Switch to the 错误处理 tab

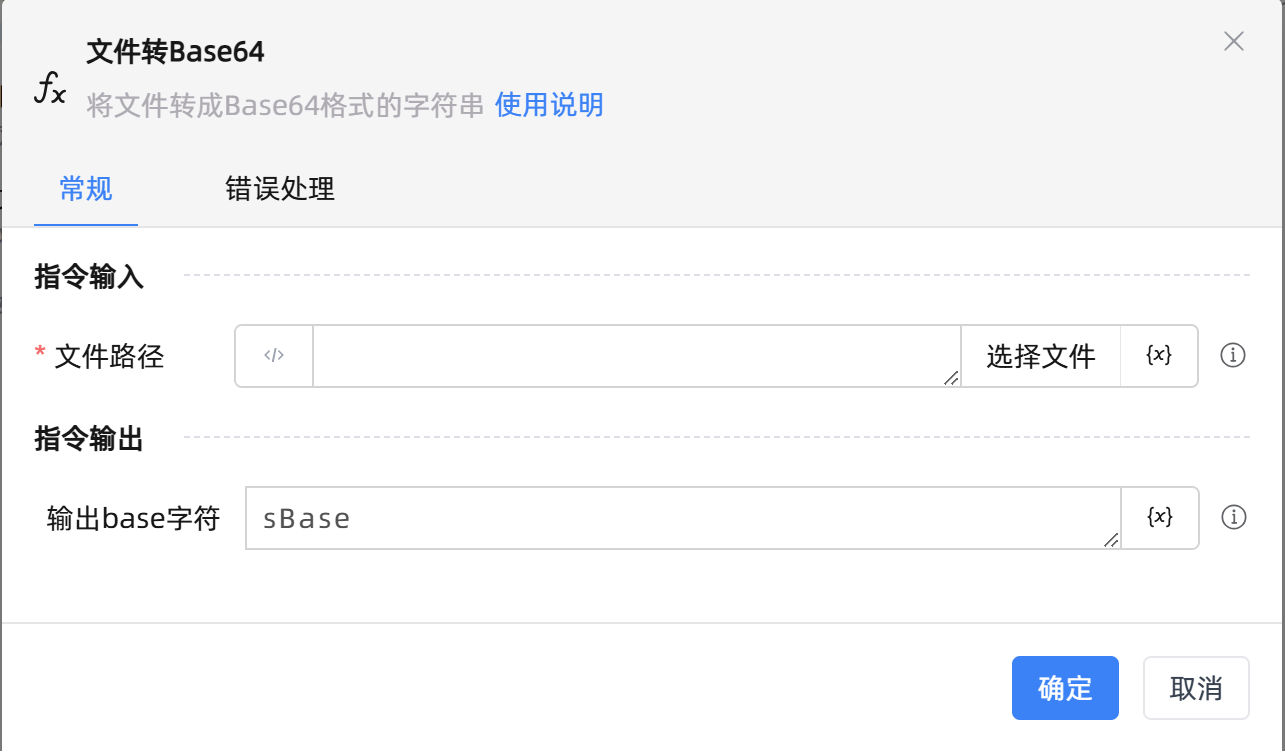pyautogui.click(x=280, y=189)
